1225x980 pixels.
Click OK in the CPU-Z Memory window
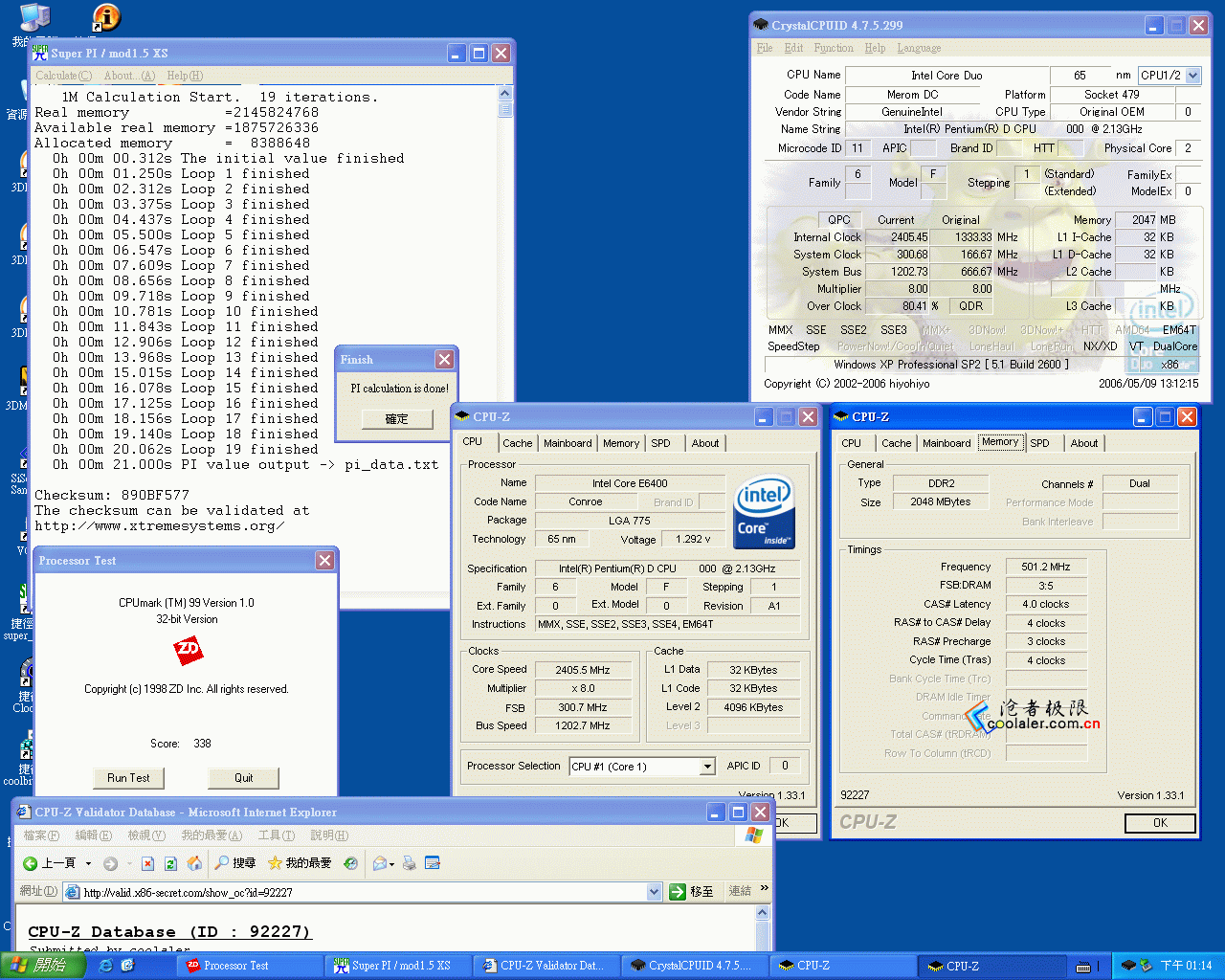pyautogui.click(x=1160, y=823)
